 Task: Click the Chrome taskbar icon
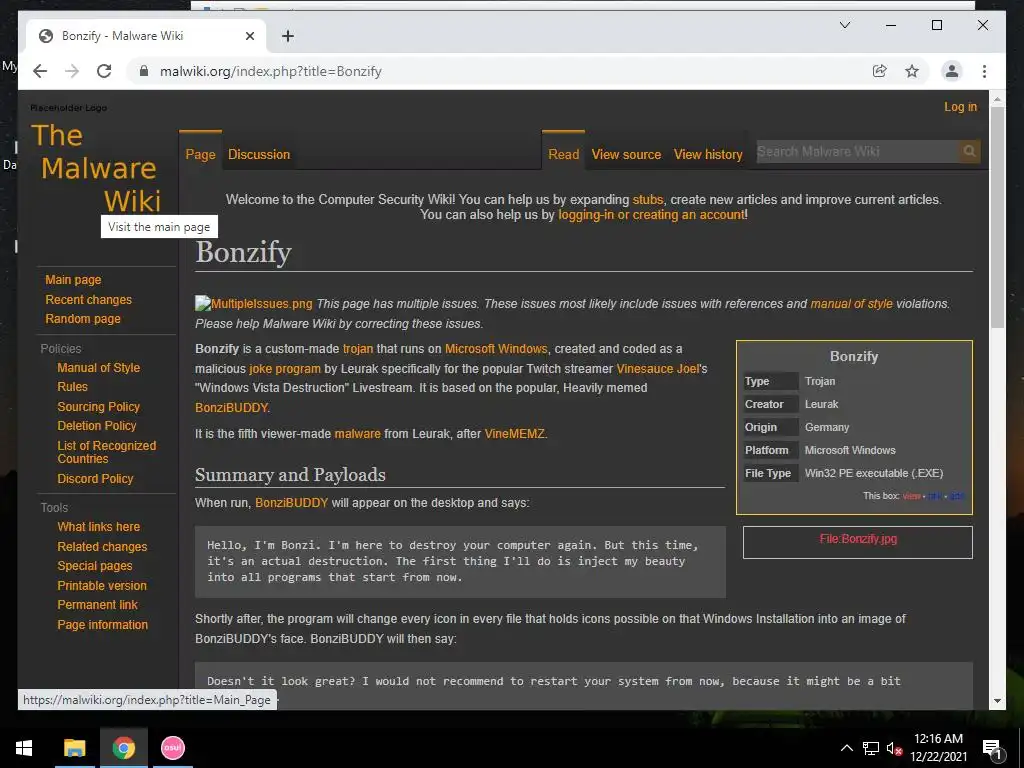[123, 748]
